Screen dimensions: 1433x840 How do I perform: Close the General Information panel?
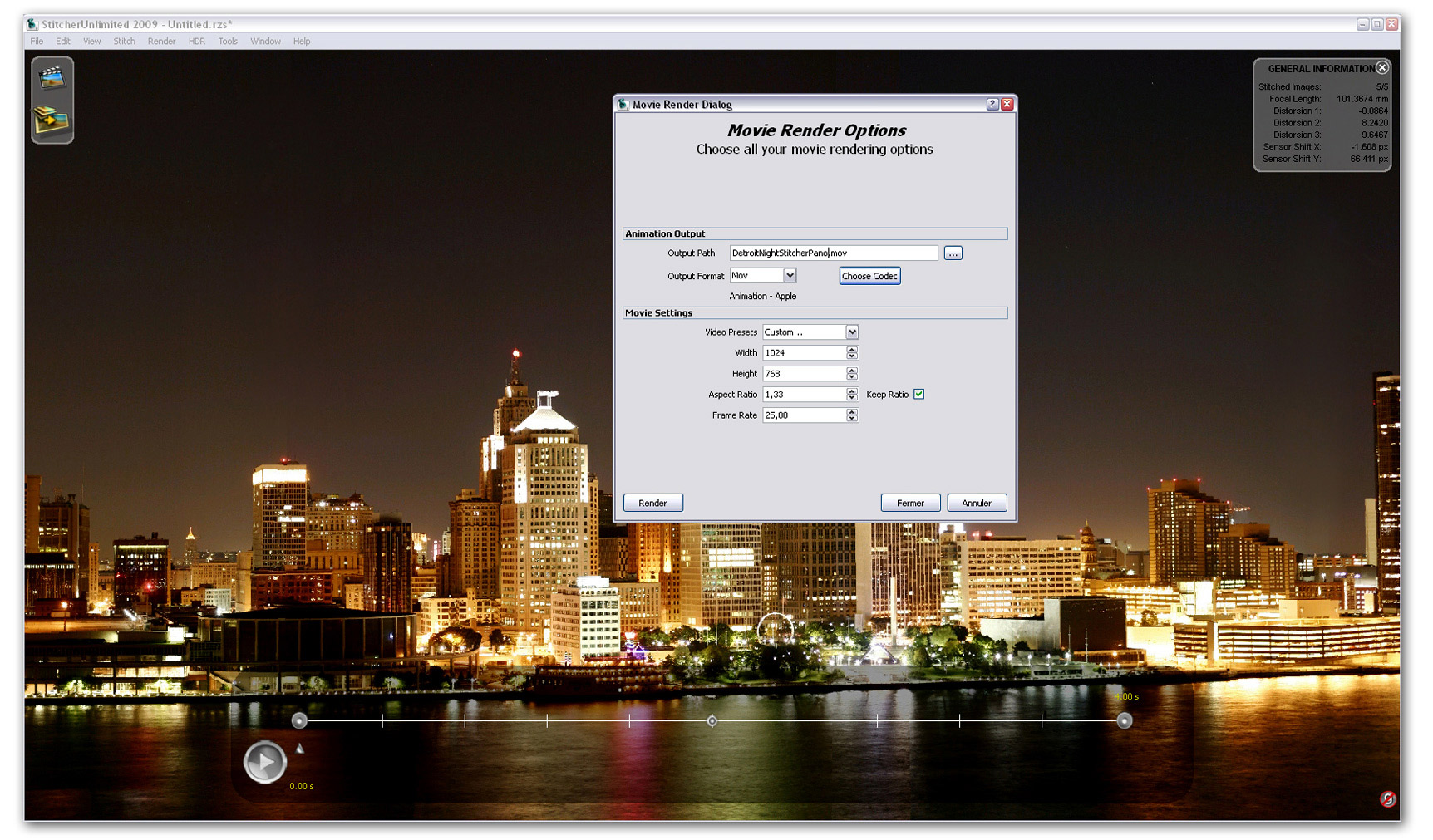pyautogui.click(x=1381, y=68)
